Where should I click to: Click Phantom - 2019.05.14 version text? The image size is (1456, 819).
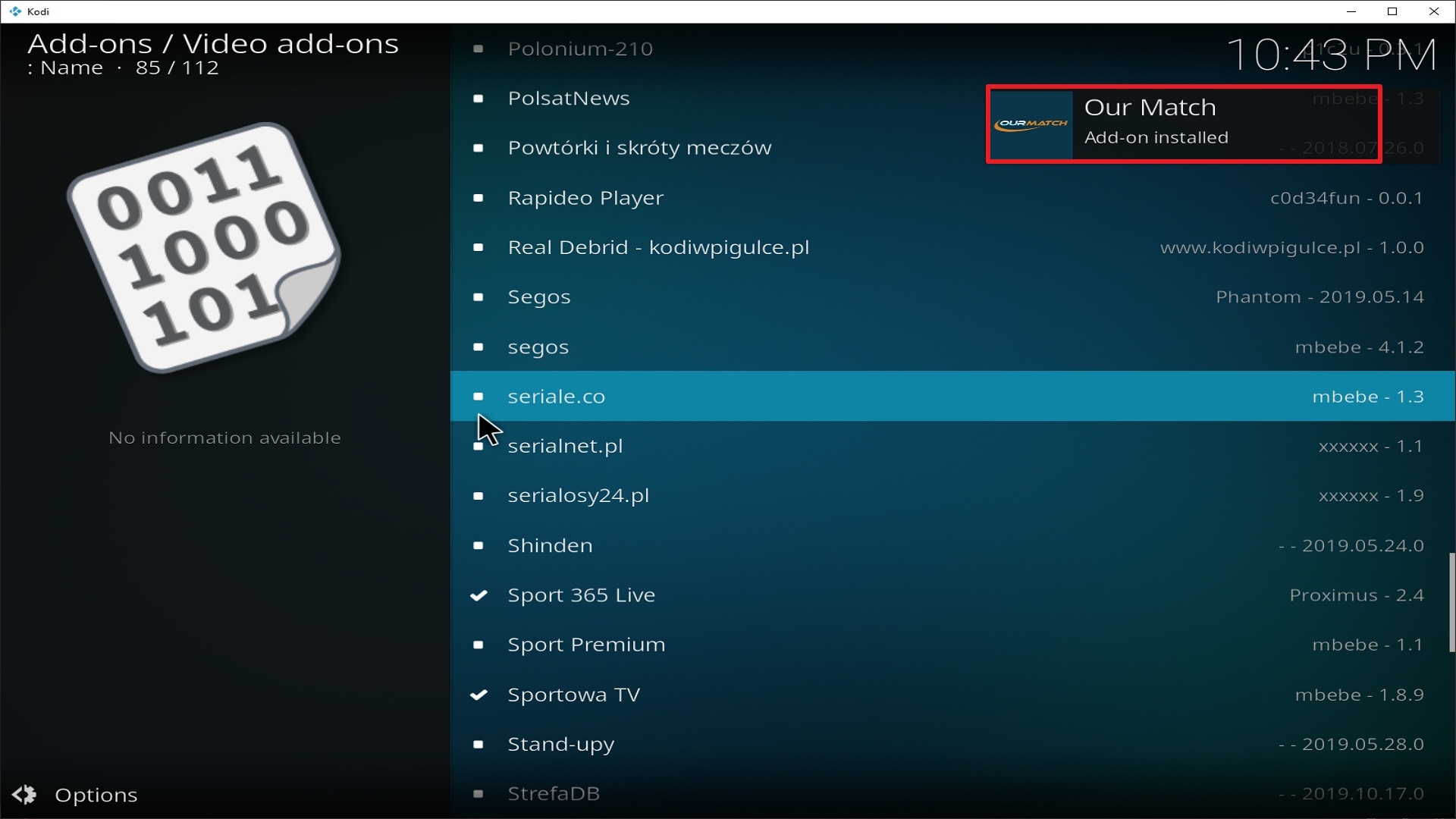(1319, 297)
